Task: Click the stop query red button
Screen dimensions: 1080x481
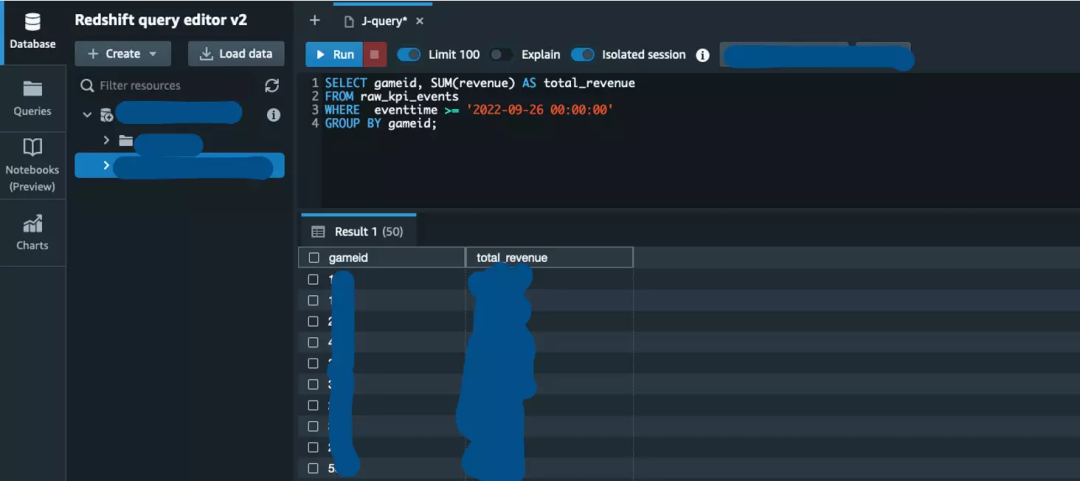Action: tap(375, 54)
